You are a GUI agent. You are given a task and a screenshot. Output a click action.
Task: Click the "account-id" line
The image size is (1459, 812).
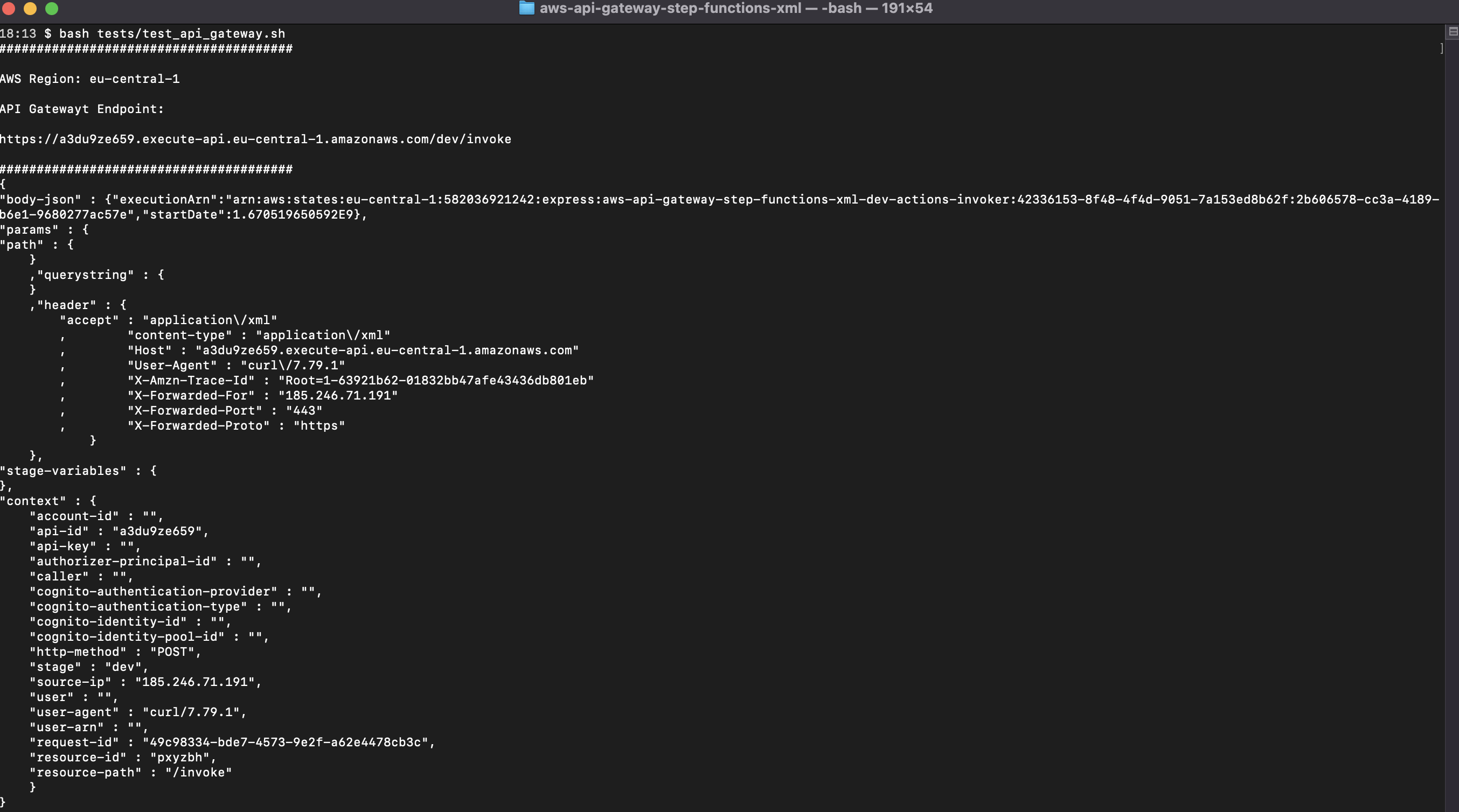click(x=97, y=516)
